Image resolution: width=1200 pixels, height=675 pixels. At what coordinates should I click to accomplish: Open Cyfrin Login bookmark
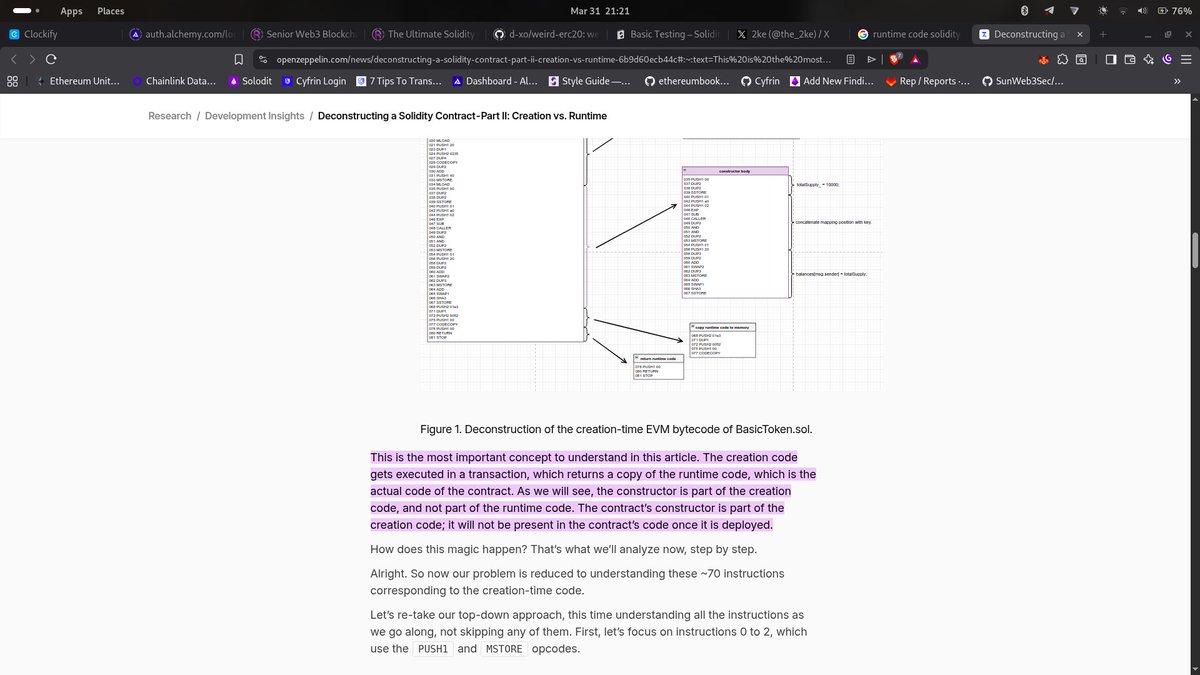(x=314, y=81)
